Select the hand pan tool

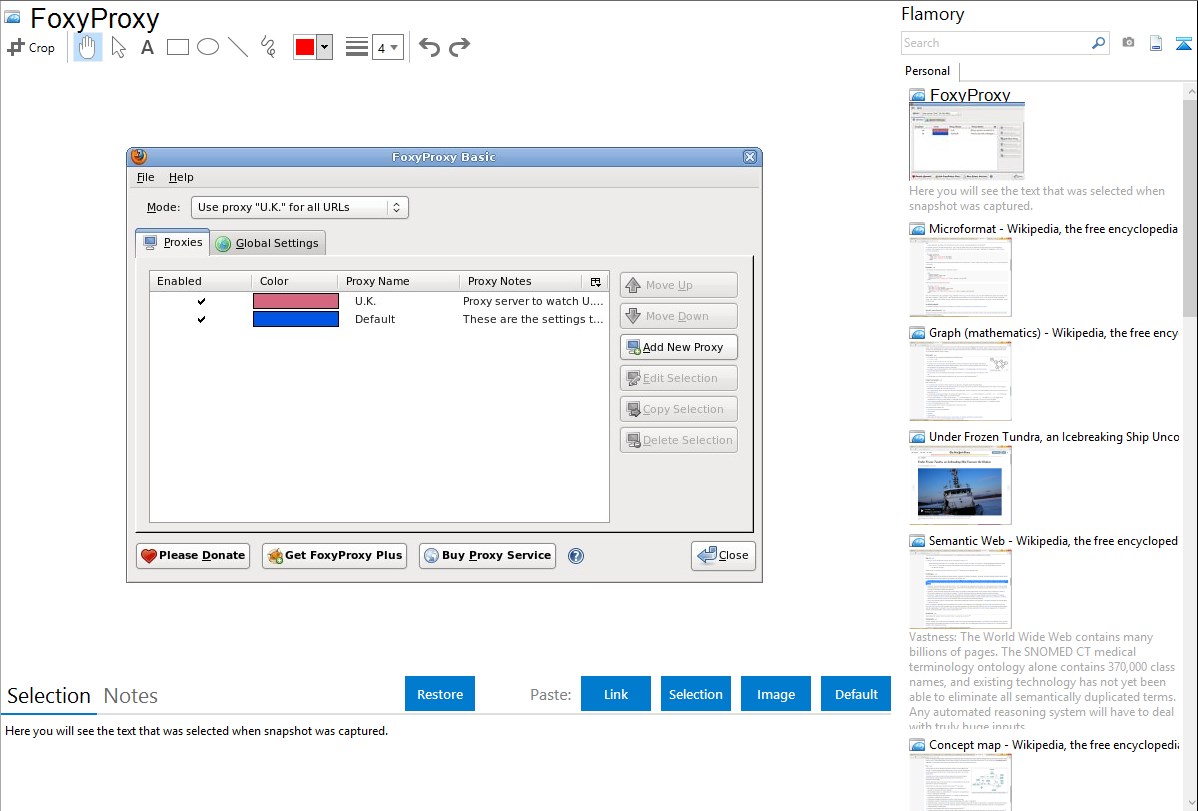click(87, 47)
